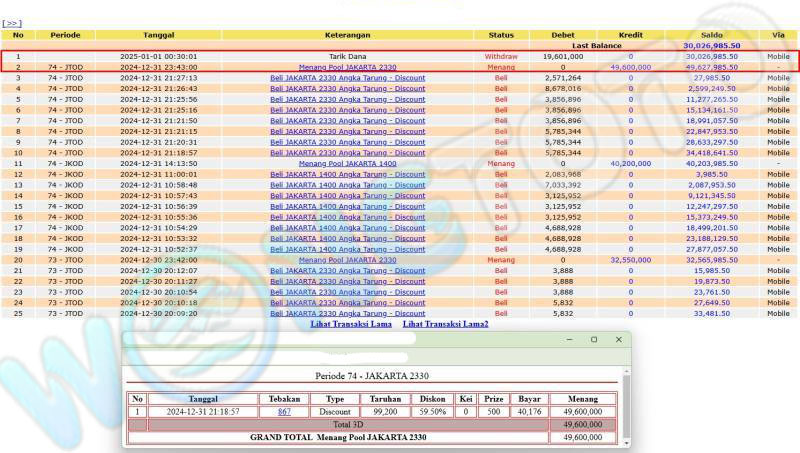Maximize the Periode 74 popup window
The height and width of the screenshot is (453, 800).
[x=593, y=340]
